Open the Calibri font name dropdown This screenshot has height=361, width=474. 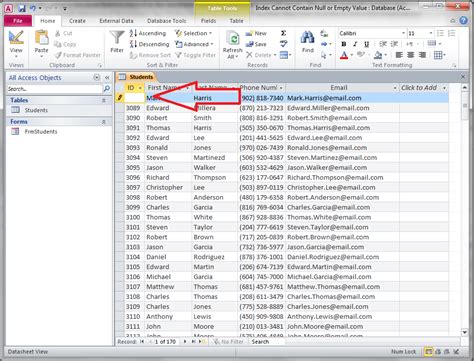(x=403, y=33)
